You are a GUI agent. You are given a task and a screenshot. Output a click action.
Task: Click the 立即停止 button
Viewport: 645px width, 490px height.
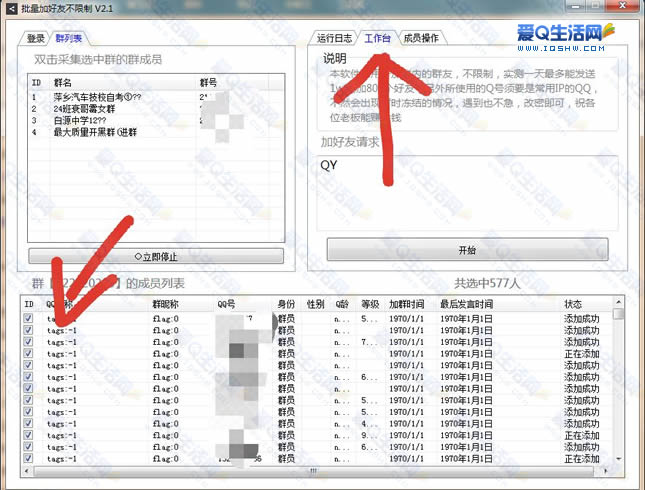156,256
